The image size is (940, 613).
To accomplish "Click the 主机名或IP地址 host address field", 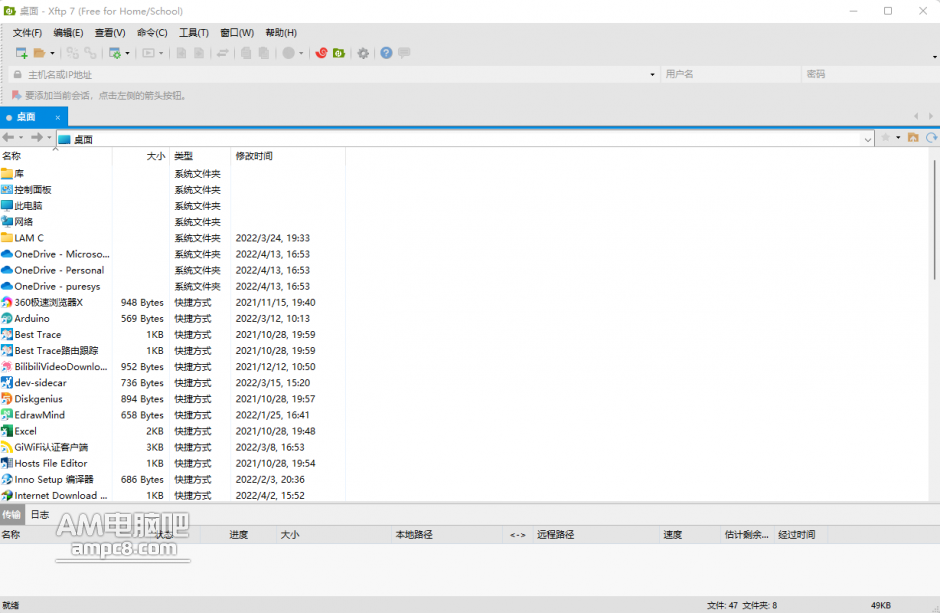I will pos(334,74).
